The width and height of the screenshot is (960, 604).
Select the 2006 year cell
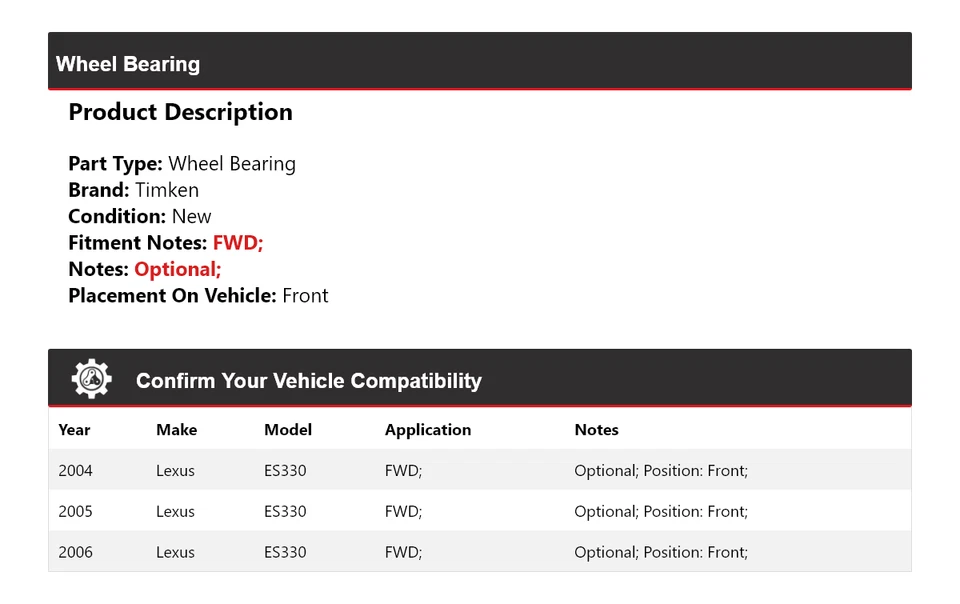click(x=75, y=552)
